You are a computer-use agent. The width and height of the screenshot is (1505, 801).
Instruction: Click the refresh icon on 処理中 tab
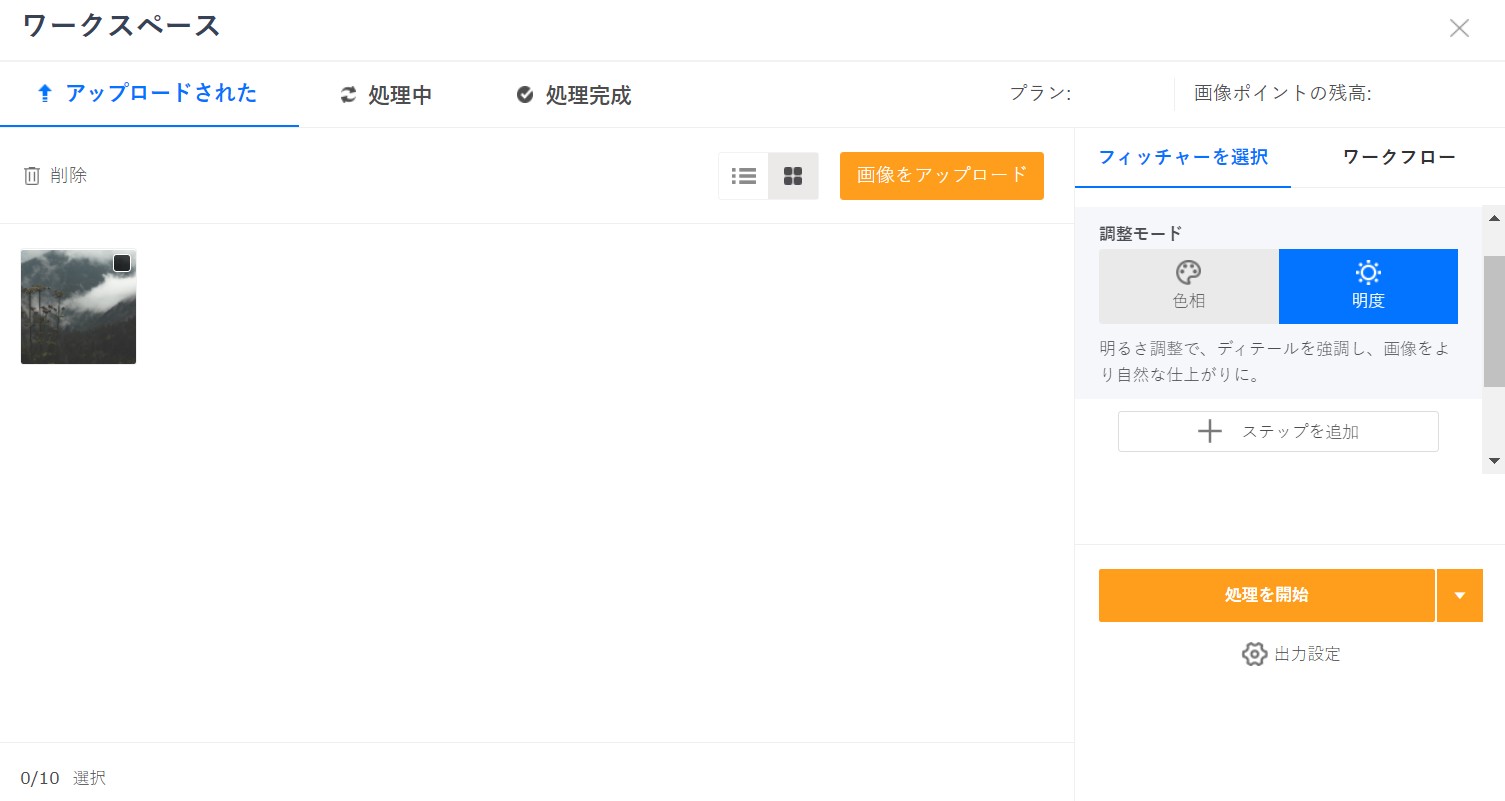348,94
